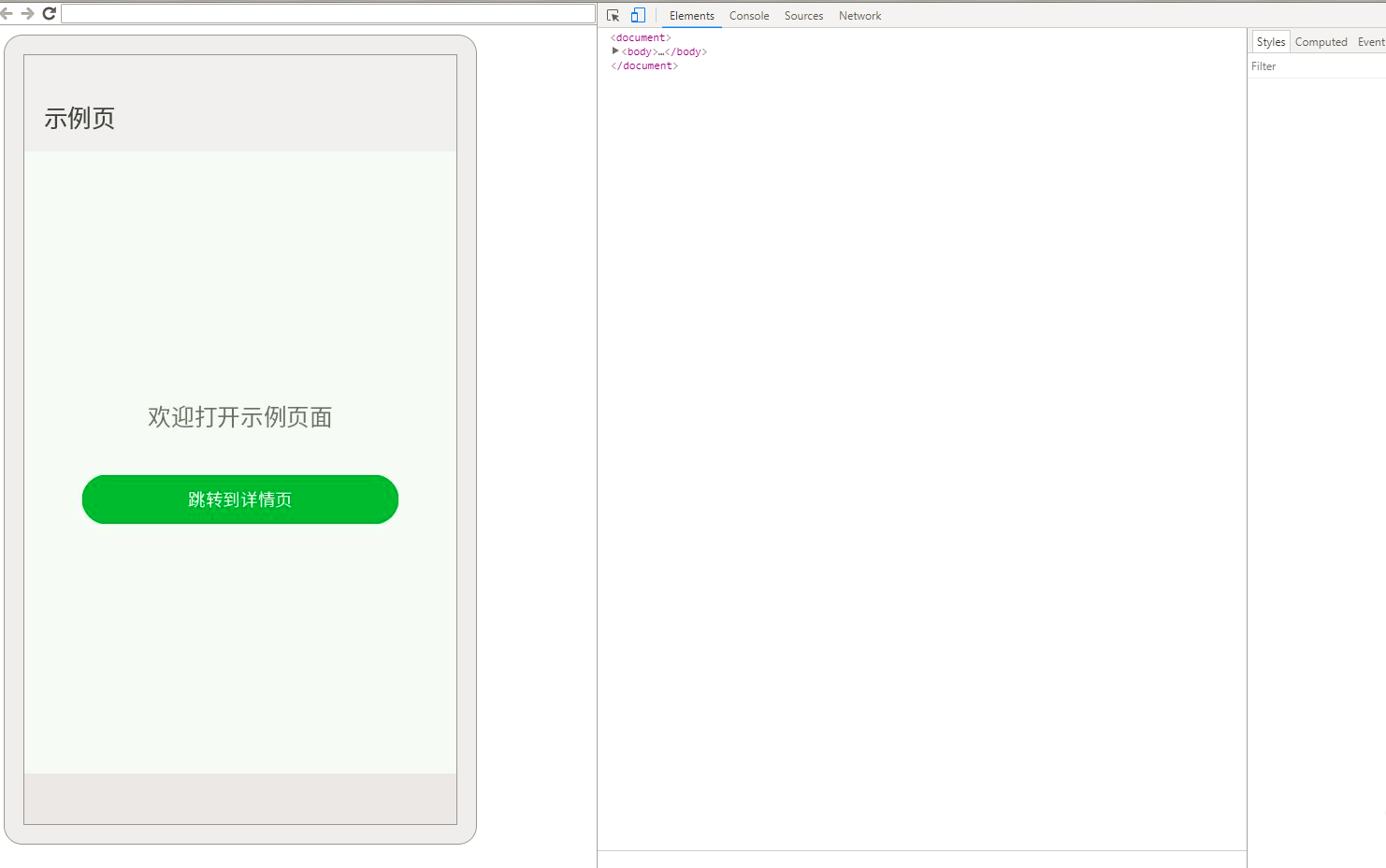Click the browser back arrow
The width and height of the screenshot is (1386, 868).
coord(10,13)
